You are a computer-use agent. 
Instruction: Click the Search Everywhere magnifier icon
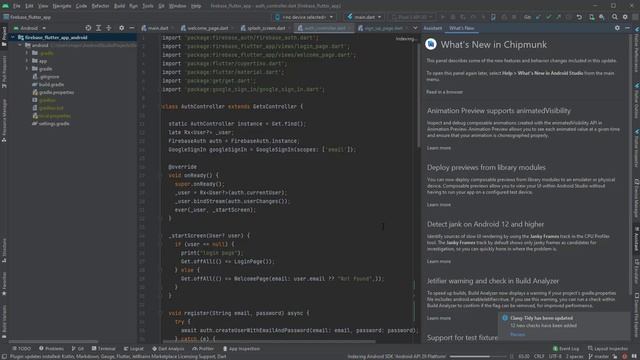click(614, 17)
